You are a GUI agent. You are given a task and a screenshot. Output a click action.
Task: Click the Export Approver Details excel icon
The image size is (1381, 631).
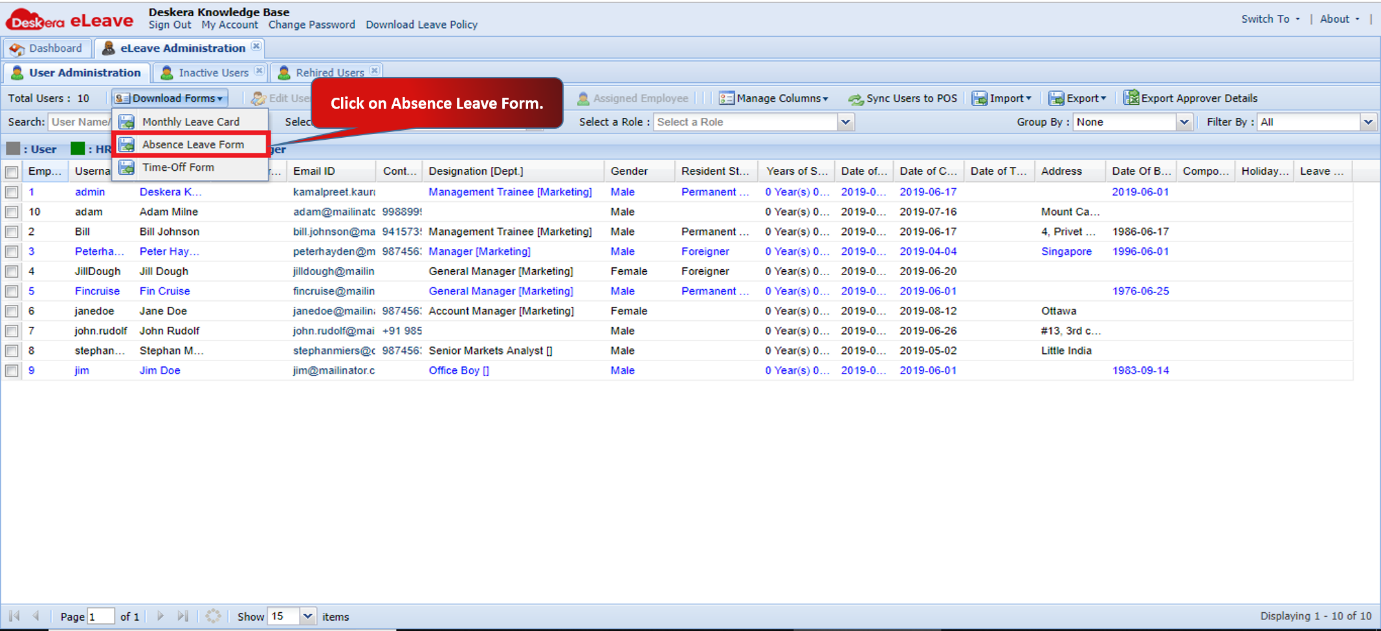[1131, 98]
